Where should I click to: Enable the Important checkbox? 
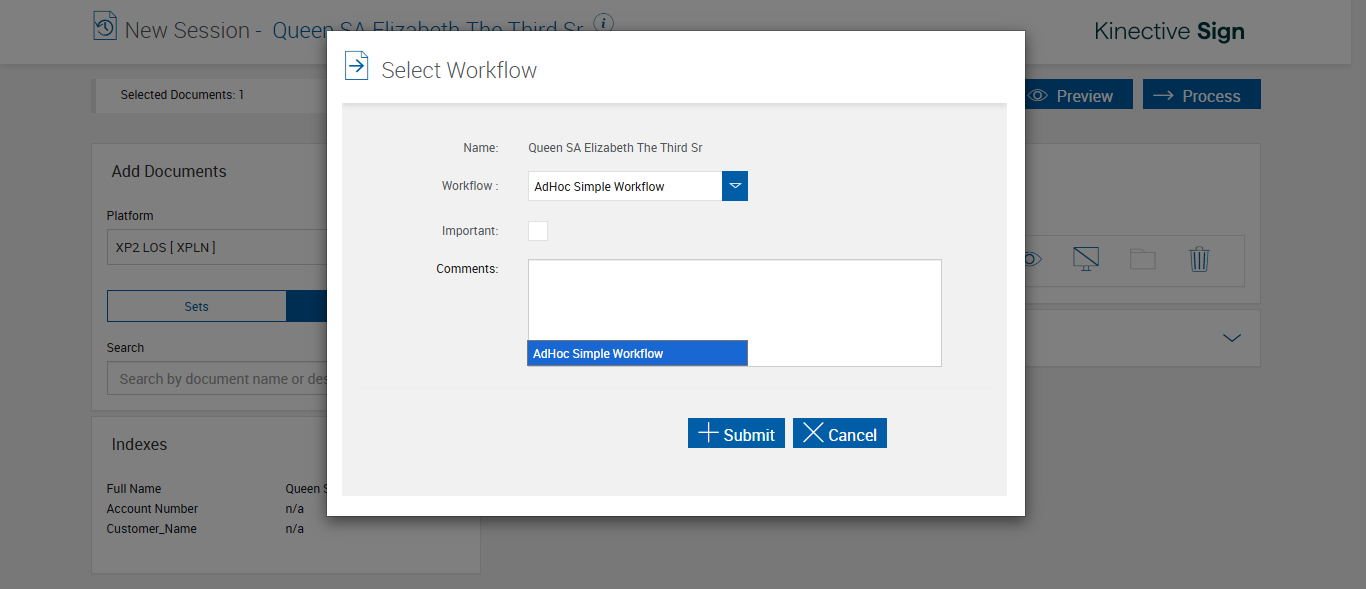pyautogui.click(x=538, y=231)
